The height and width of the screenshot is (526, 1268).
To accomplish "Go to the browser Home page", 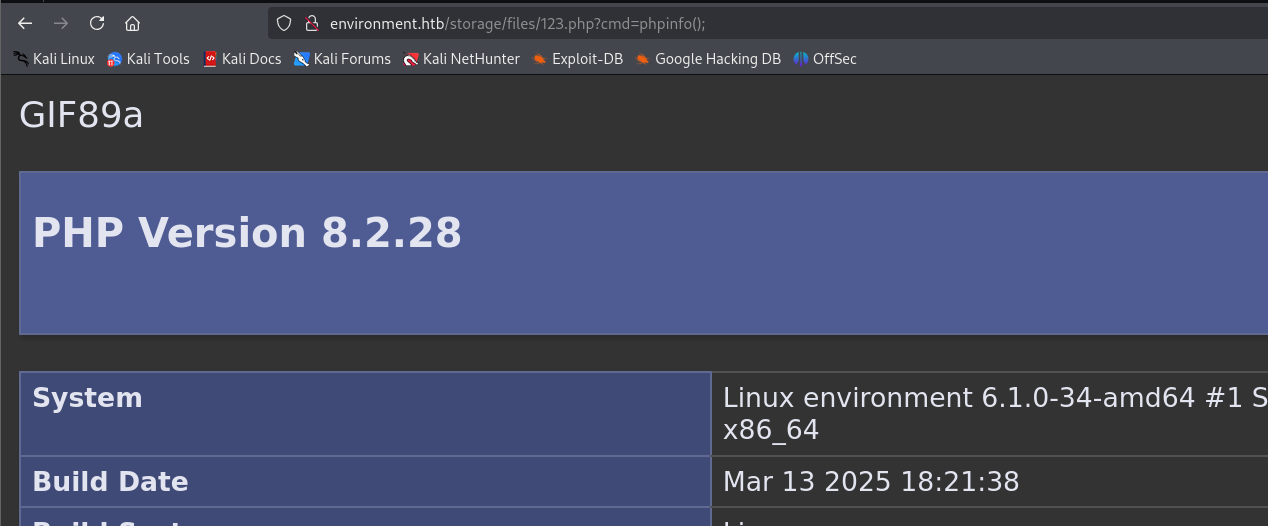I will [x=132, y=23].
